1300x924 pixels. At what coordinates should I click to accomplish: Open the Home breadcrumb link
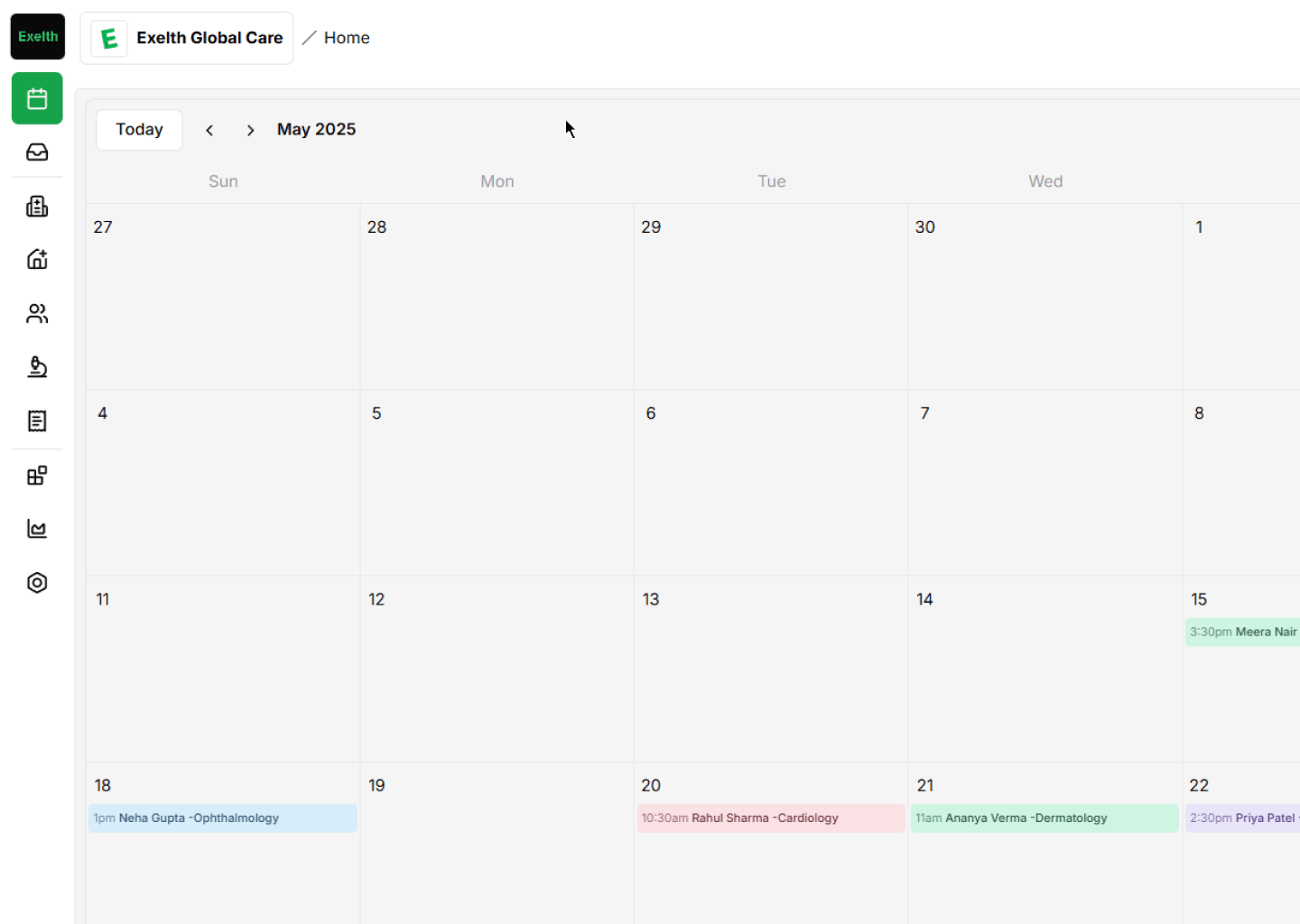[347, 37]
